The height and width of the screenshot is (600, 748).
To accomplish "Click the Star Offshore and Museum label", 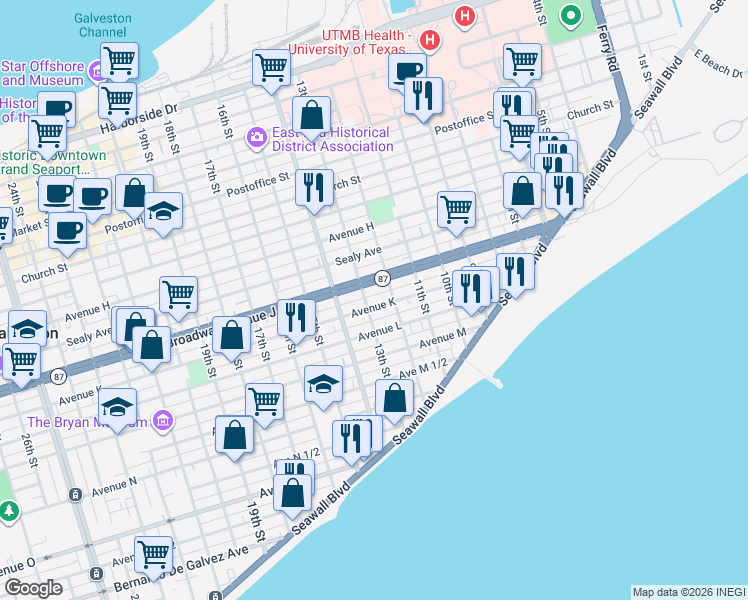I will [42, 73].
